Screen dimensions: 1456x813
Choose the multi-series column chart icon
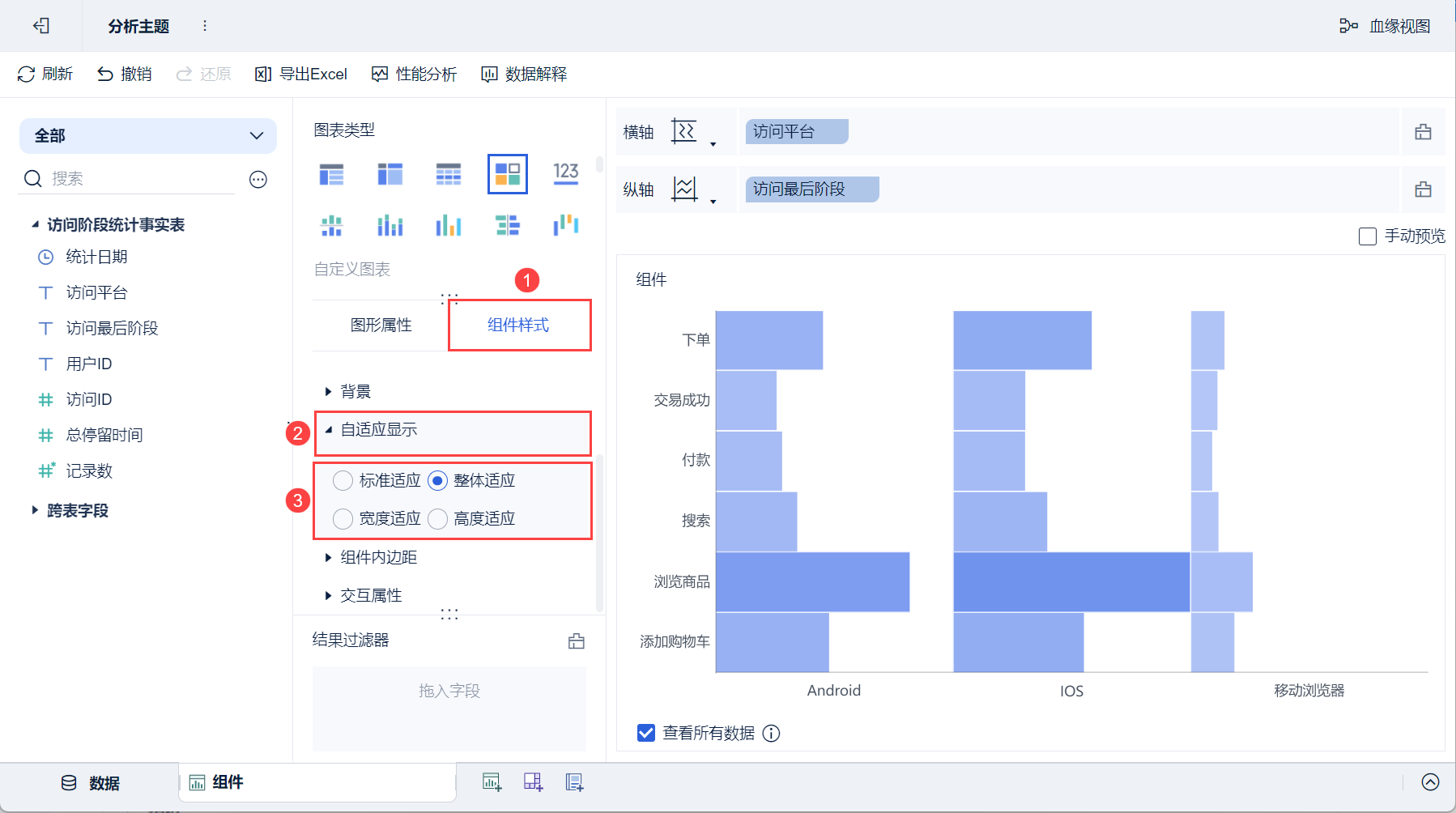pos(449,225)
